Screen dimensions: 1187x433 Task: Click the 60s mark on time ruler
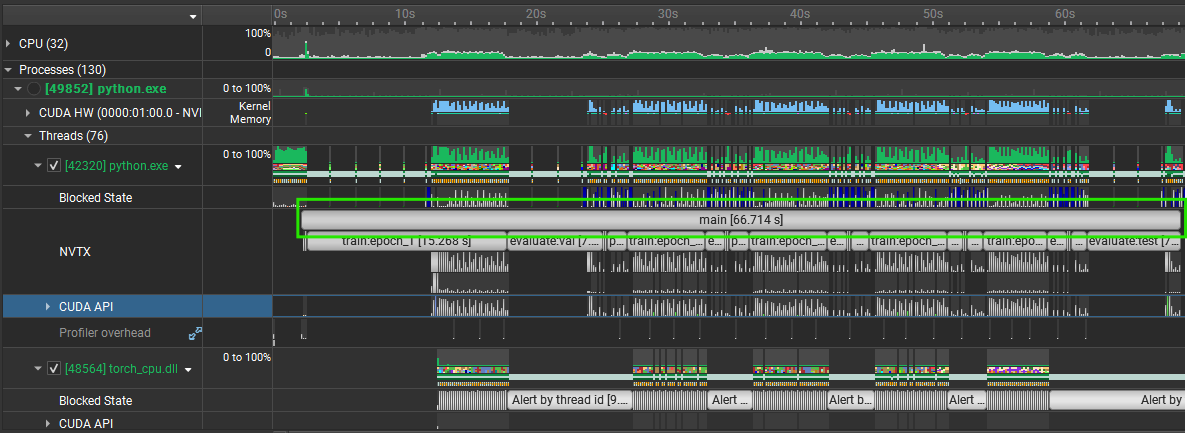1064,14
